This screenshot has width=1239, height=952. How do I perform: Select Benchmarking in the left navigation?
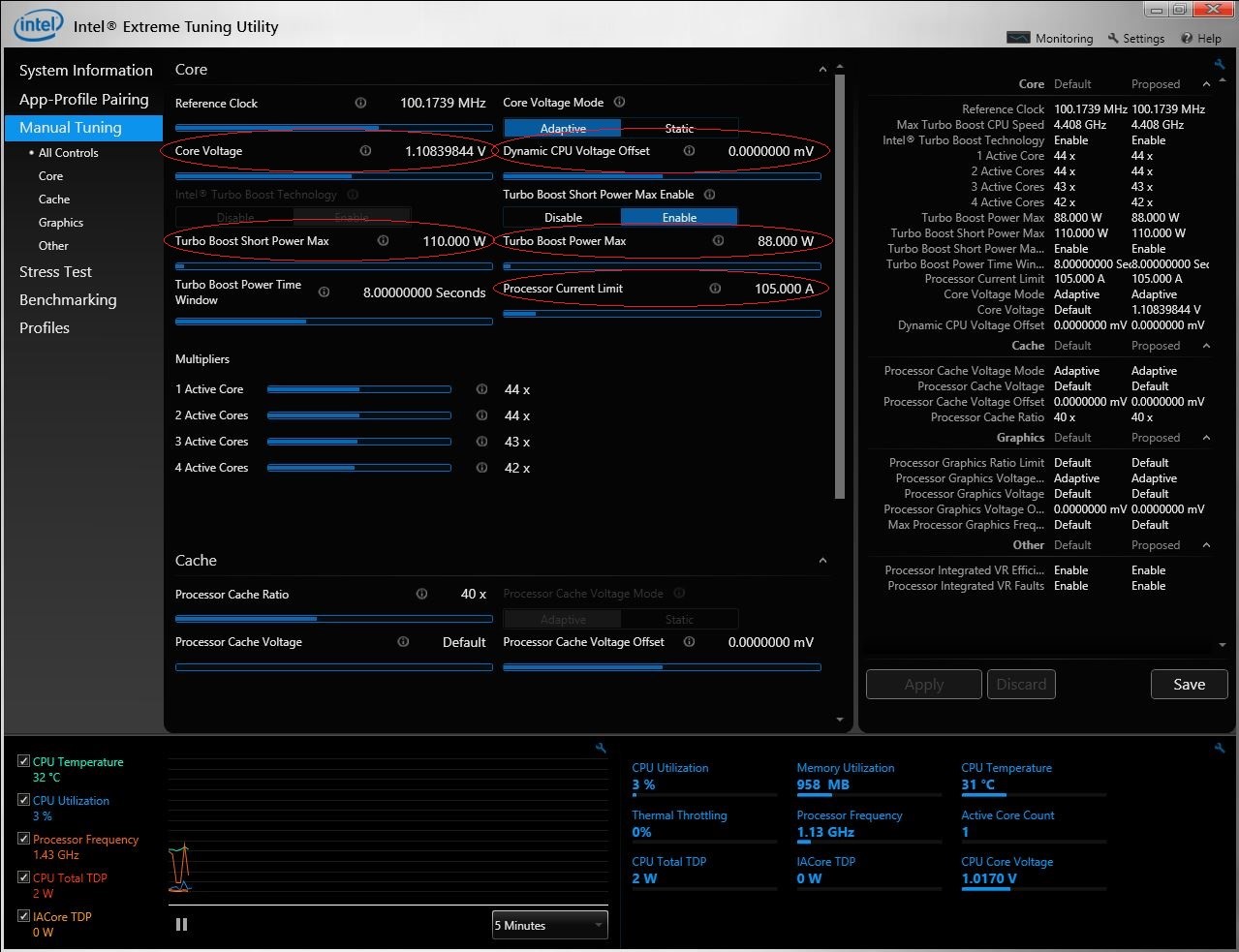click(x=68, y=300)
